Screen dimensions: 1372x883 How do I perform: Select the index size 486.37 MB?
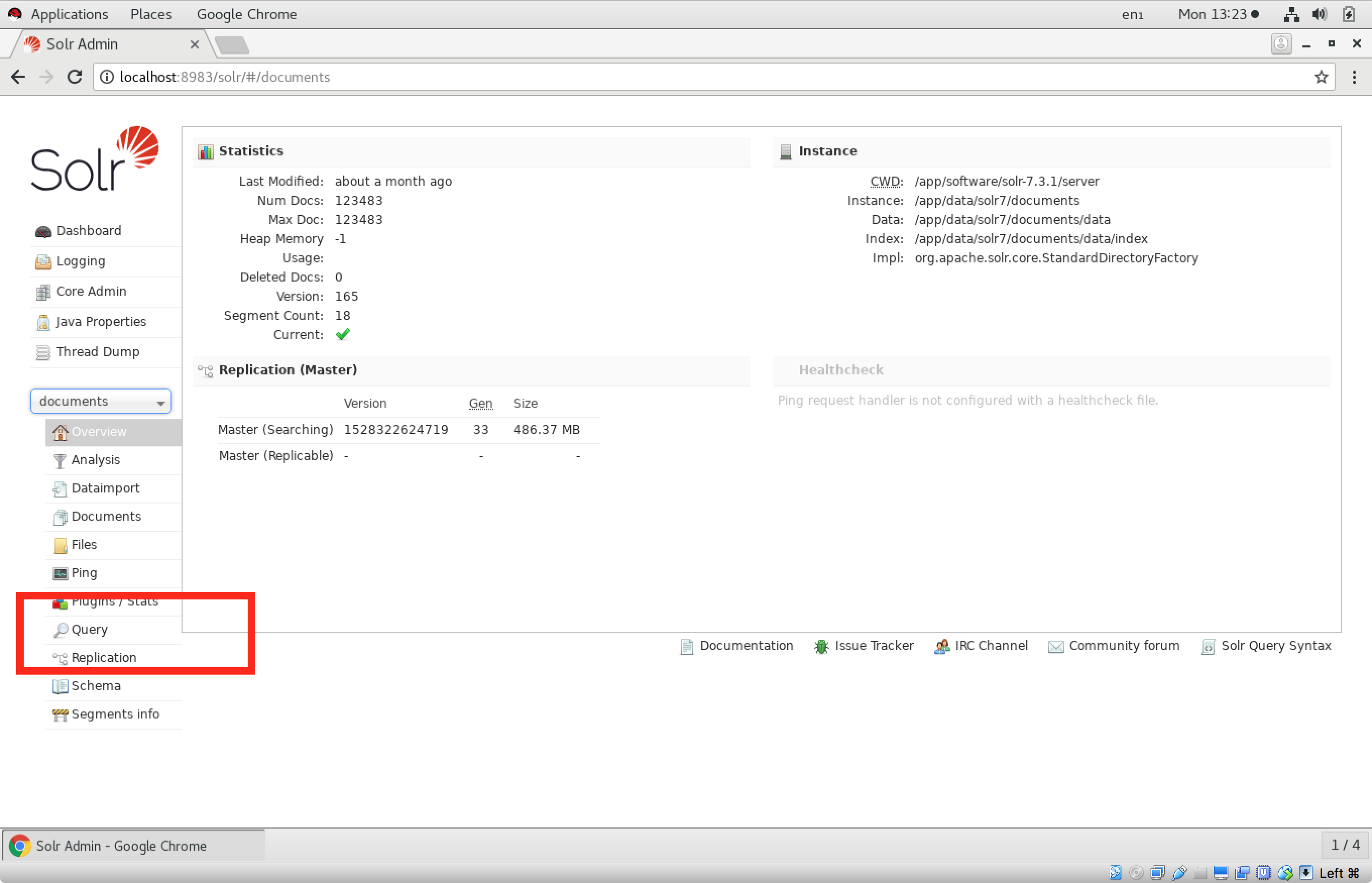(547, 429)
